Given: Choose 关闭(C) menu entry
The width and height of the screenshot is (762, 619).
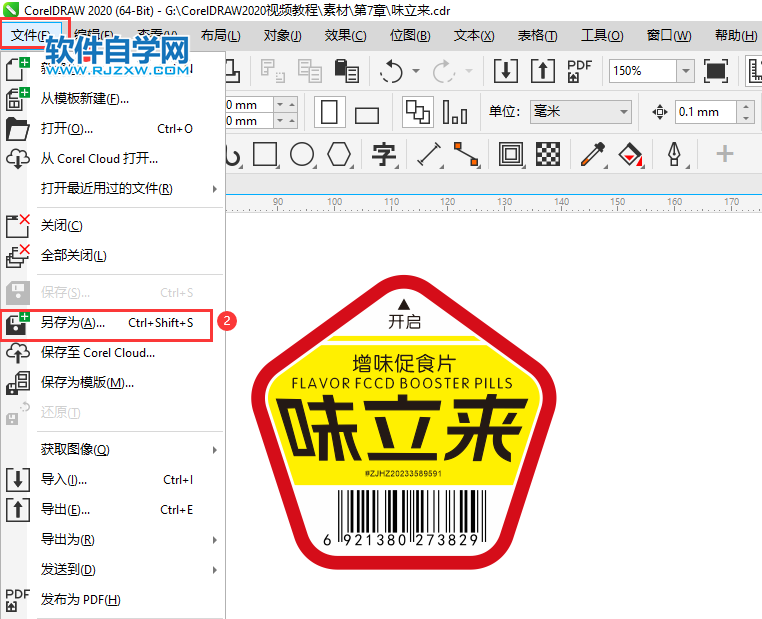Looking at the screenshot, I should [113, 226].
